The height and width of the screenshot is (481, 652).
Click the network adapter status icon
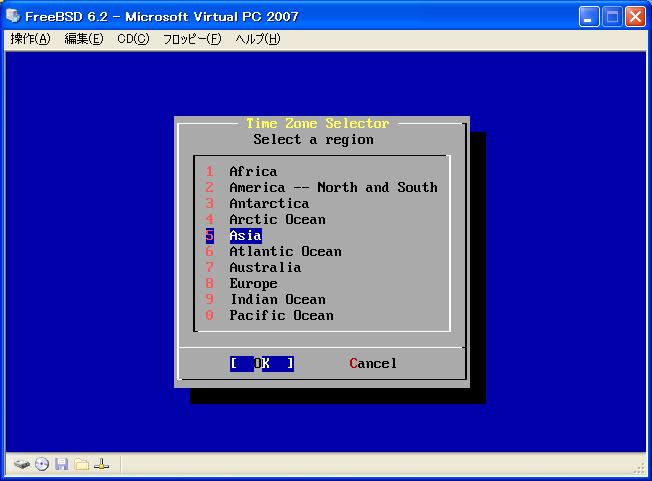(x=101, y=464)
